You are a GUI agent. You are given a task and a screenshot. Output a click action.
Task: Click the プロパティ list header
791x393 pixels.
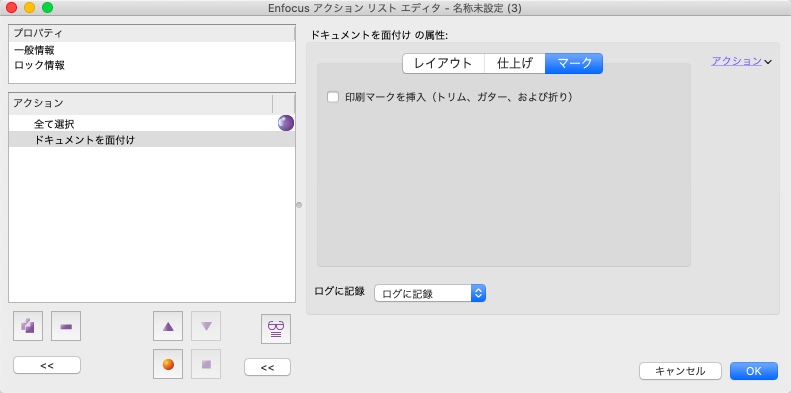pyautogui.click(x=152, y=33)
